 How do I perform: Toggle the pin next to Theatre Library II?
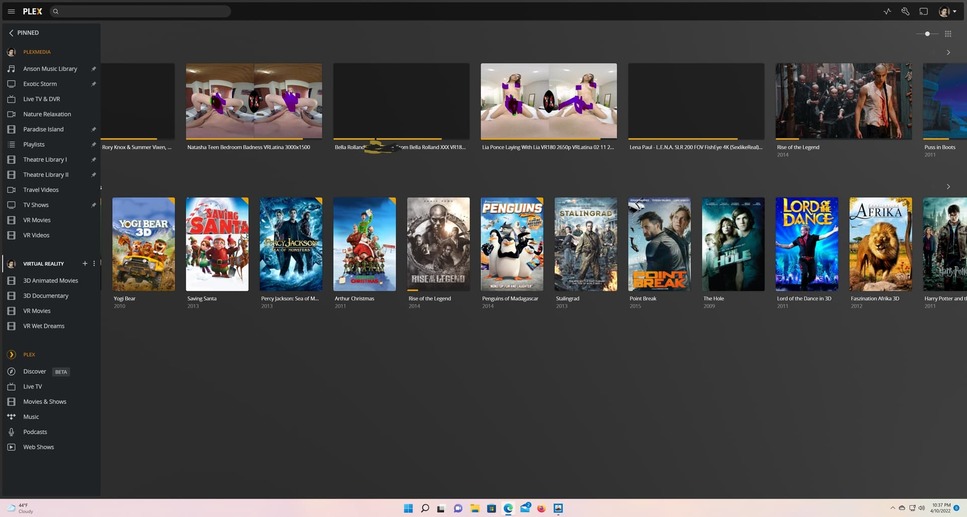[94, 175]
